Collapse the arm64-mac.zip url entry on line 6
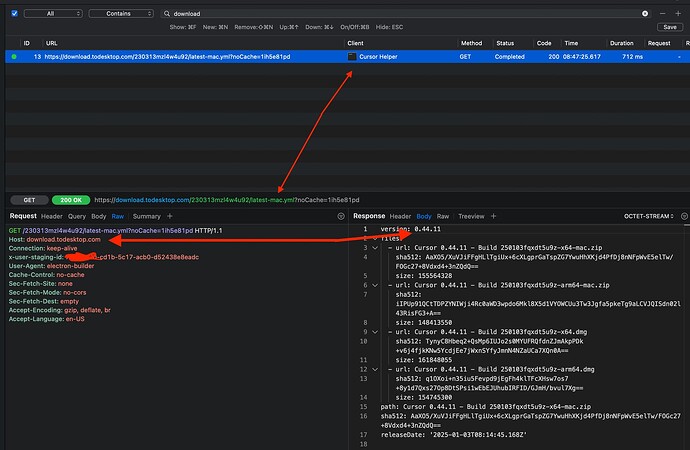Image resolution: width=690 pixels, height=450 pixels. coord(375,285)
